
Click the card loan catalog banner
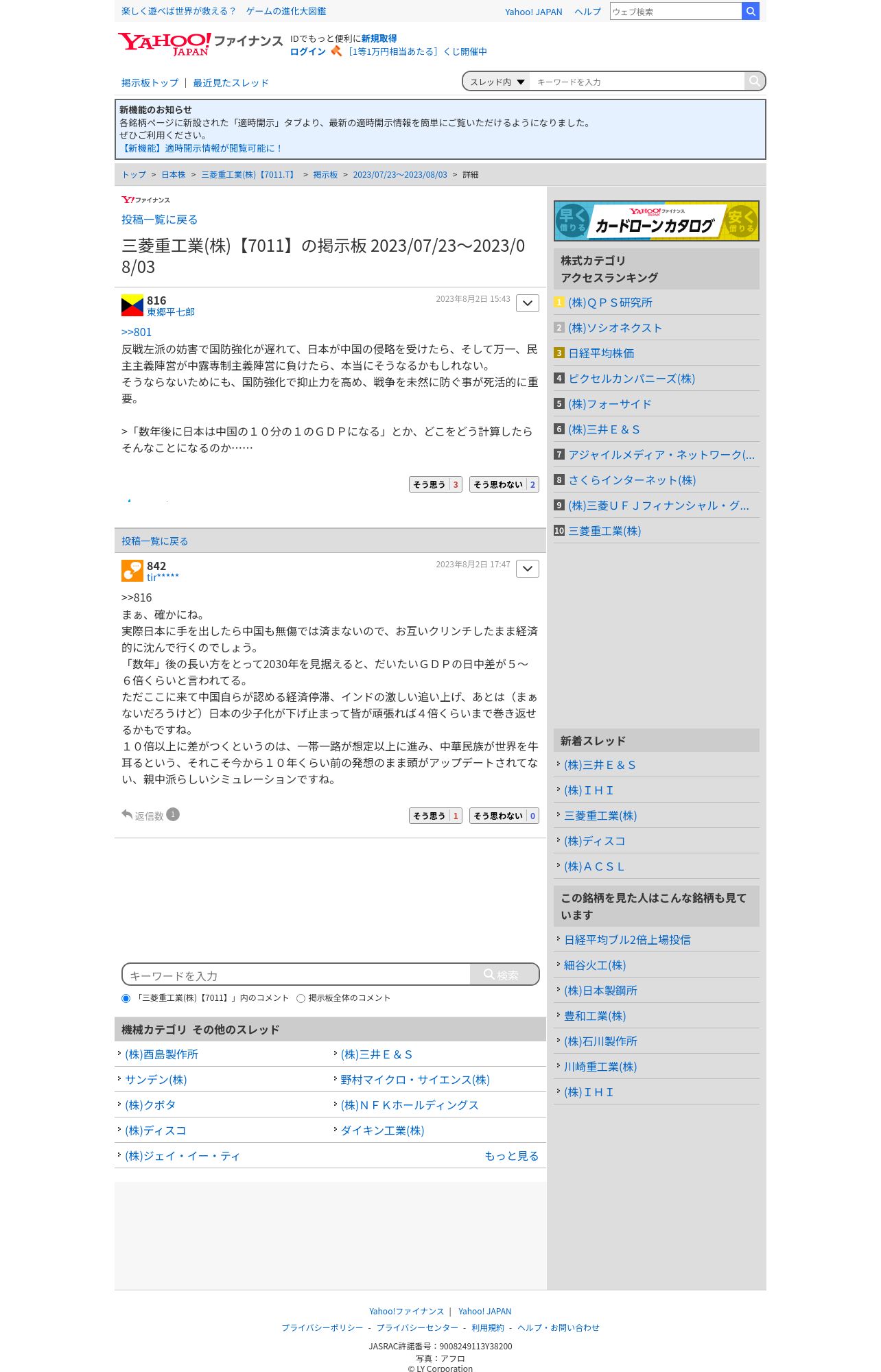pyautogui.click(x=657, y=221)
